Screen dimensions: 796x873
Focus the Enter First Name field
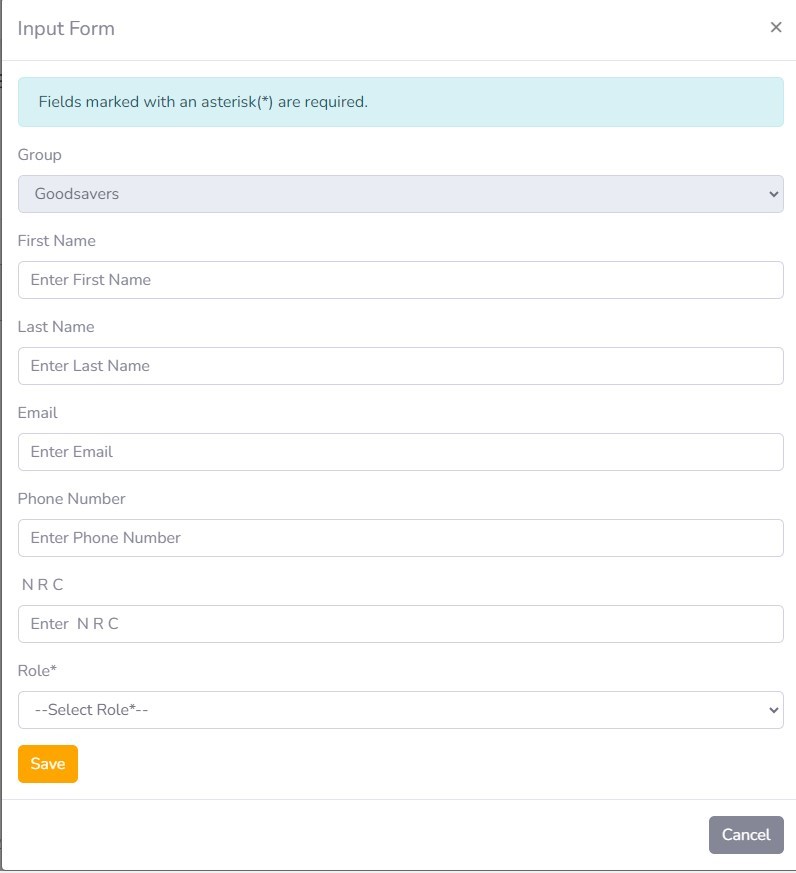pyautogui.click(x=400, y=280)
